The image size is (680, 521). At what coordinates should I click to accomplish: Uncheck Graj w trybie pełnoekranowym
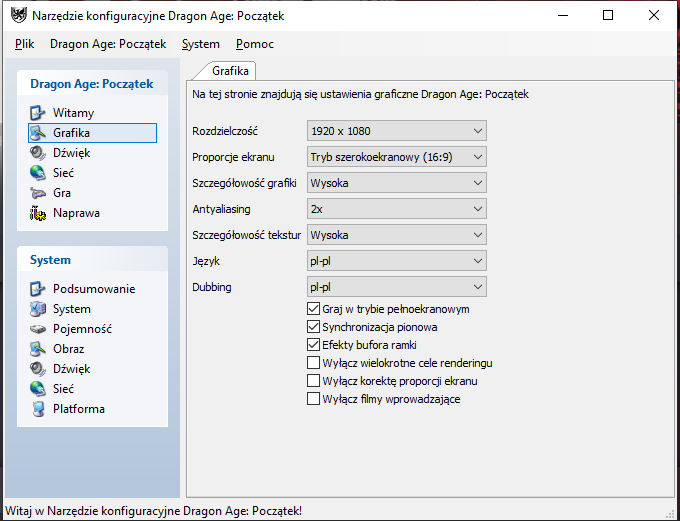tap(313, 309)
